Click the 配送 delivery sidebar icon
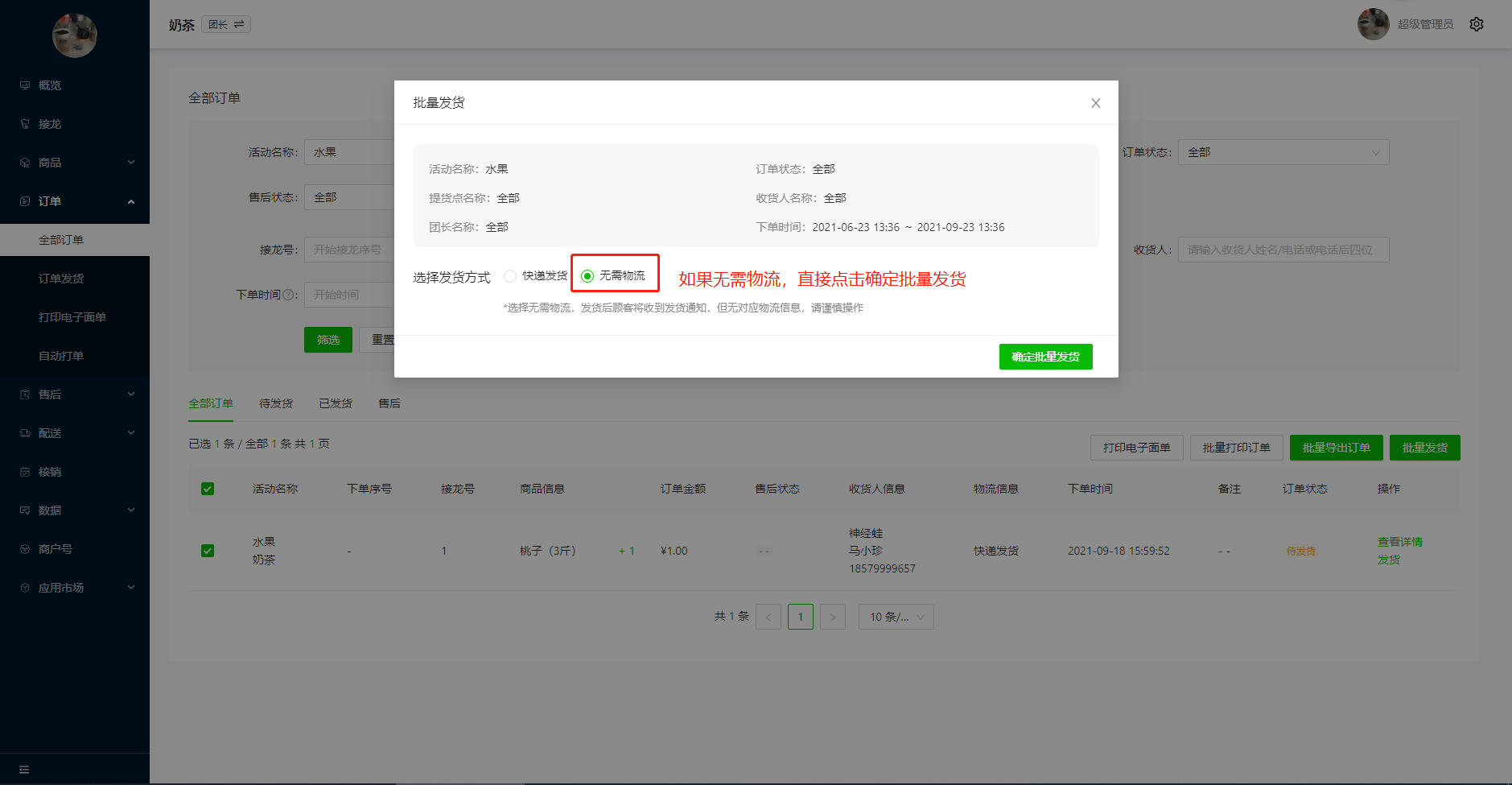This screenshot has height=785, width=1512. (25, 433)
